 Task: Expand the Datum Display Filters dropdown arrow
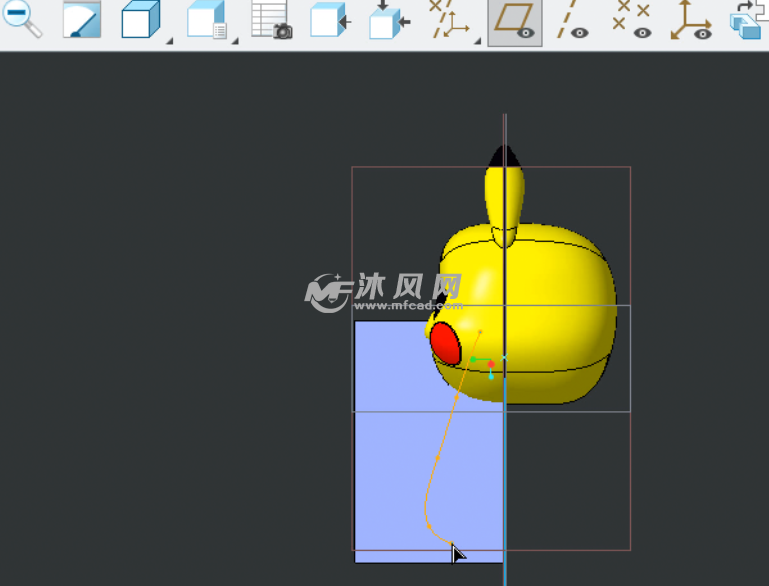(477, 41)
